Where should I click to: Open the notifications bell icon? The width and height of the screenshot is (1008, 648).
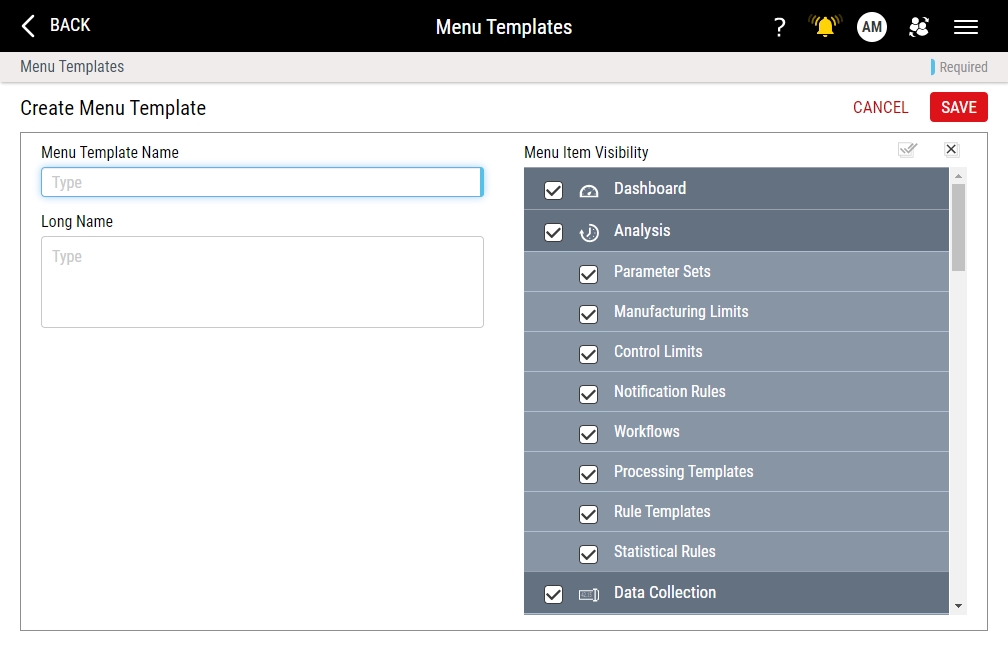825,27
